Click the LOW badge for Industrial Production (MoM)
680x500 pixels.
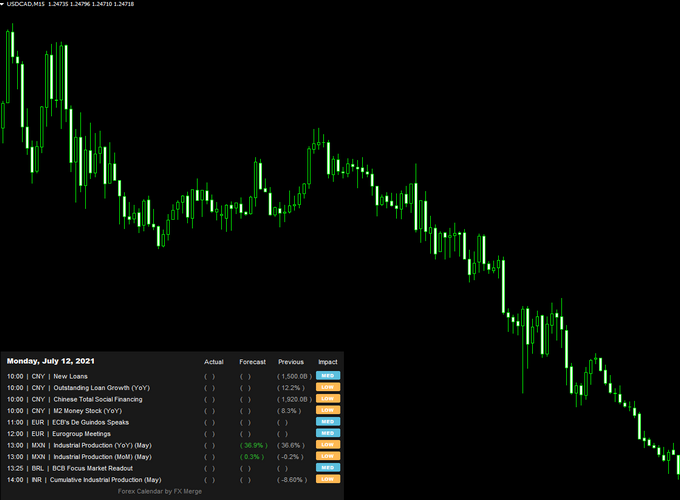coord(328,456)
